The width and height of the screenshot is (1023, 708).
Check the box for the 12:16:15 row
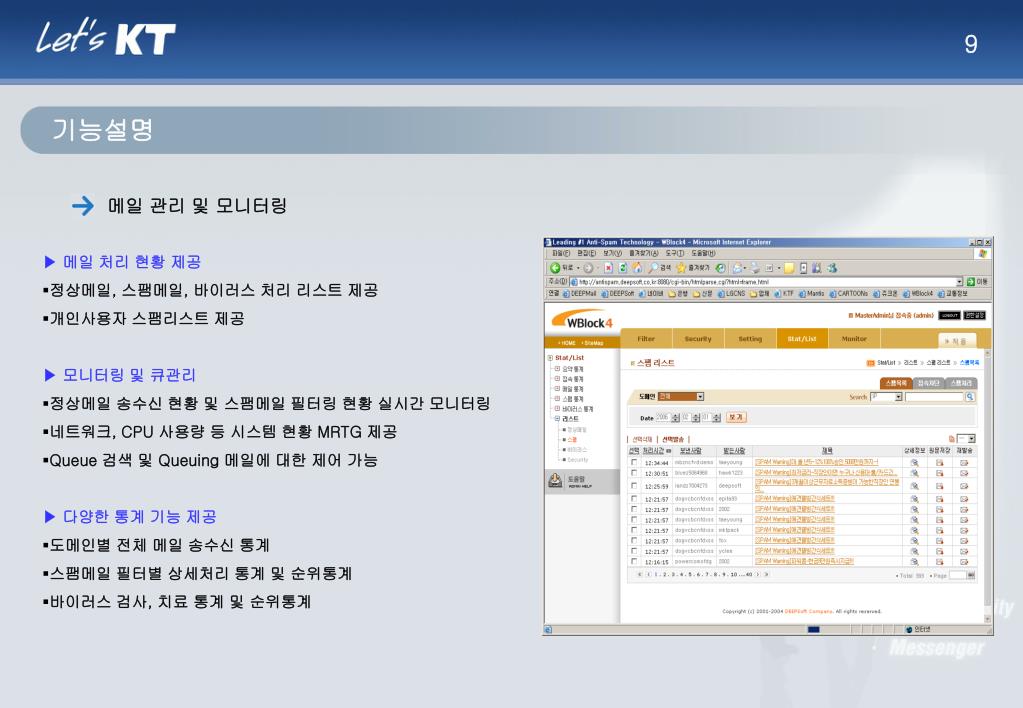634,562
